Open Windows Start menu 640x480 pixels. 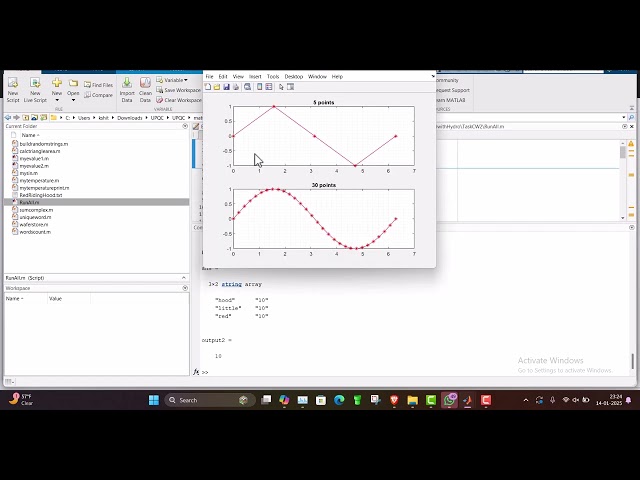154,400
